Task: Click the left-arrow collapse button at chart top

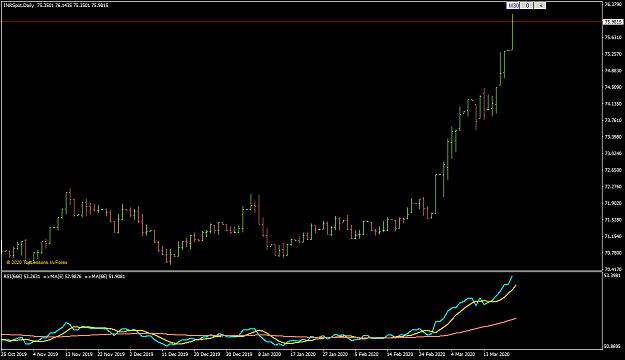Action: coord(540,6)
